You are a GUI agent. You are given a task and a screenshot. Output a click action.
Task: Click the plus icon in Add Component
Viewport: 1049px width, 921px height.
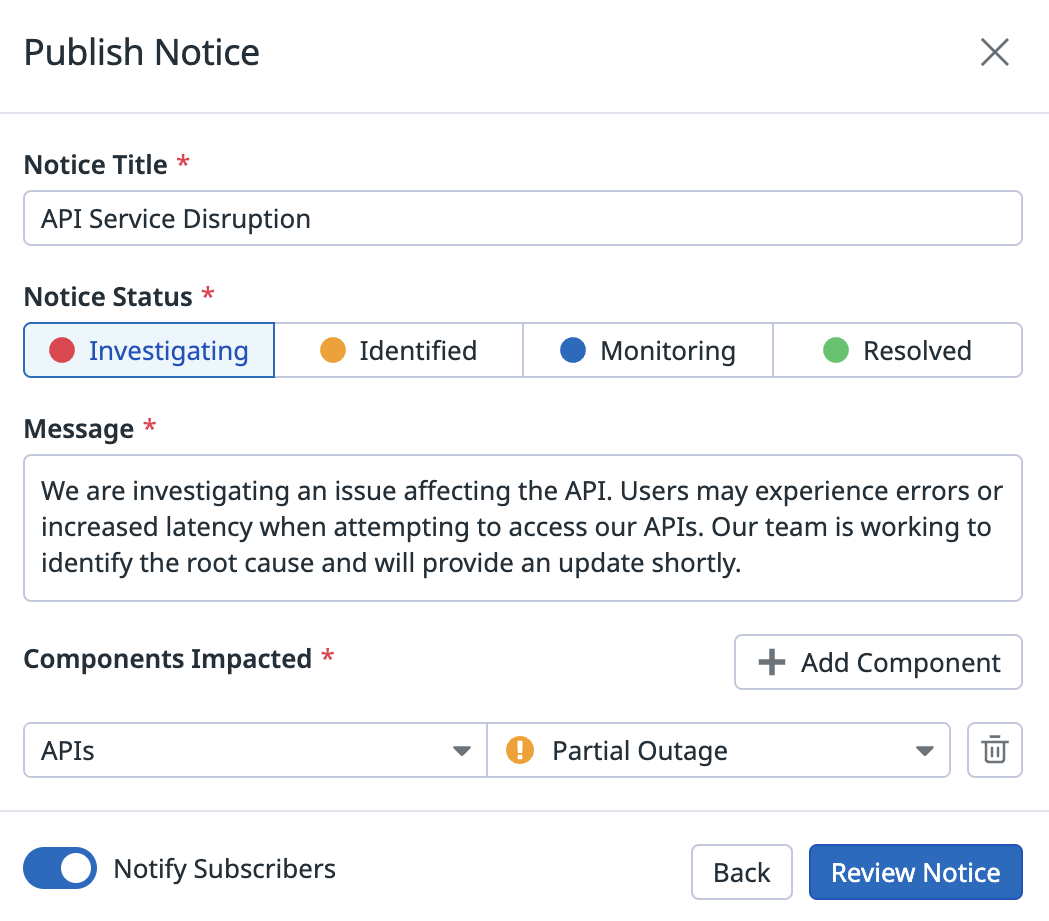[771, 662]
